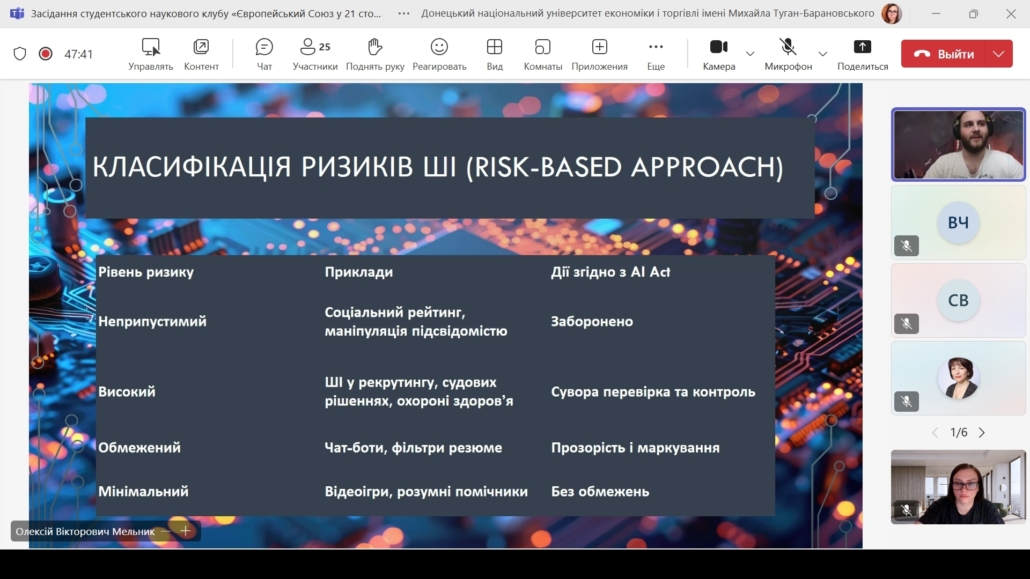1030x579 pixels.
Task: Unmute the Микрофон
Action: (788, 54)
